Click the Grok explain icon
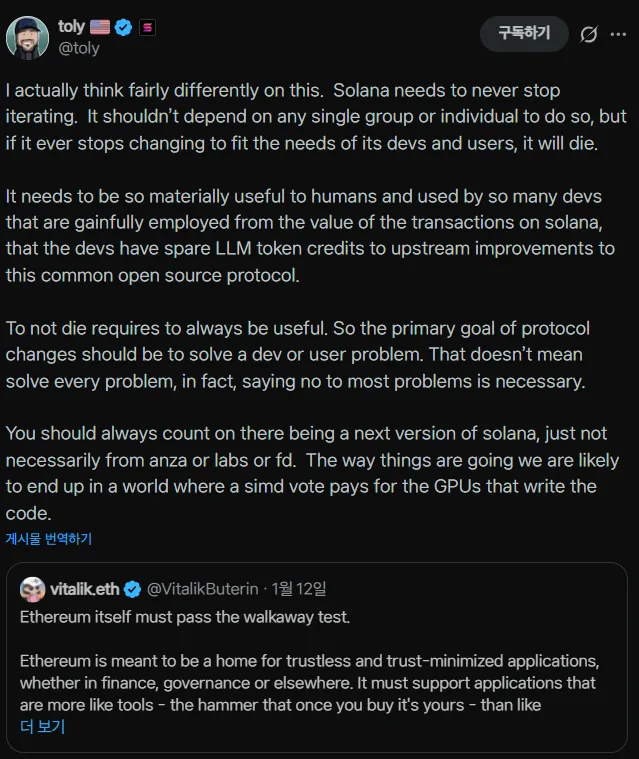639x759 pixels. 589,34
